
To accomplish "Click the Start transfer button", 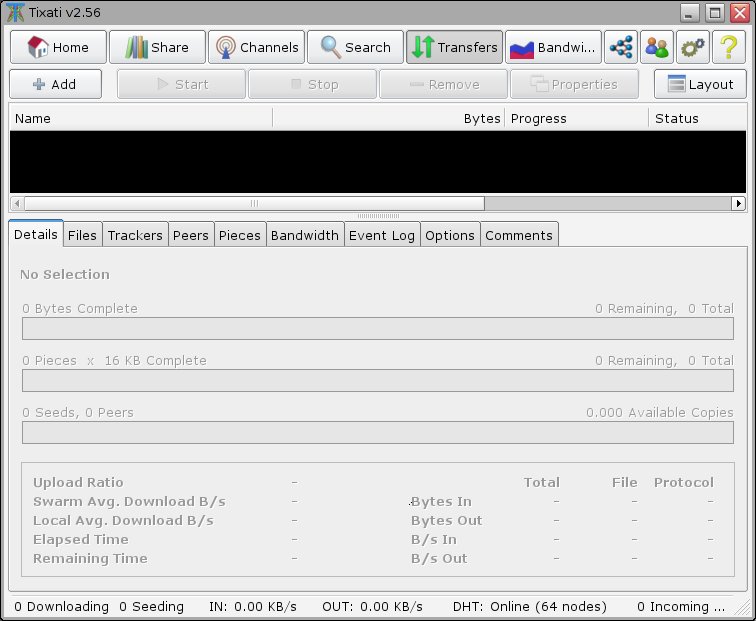I will (181, 84).
